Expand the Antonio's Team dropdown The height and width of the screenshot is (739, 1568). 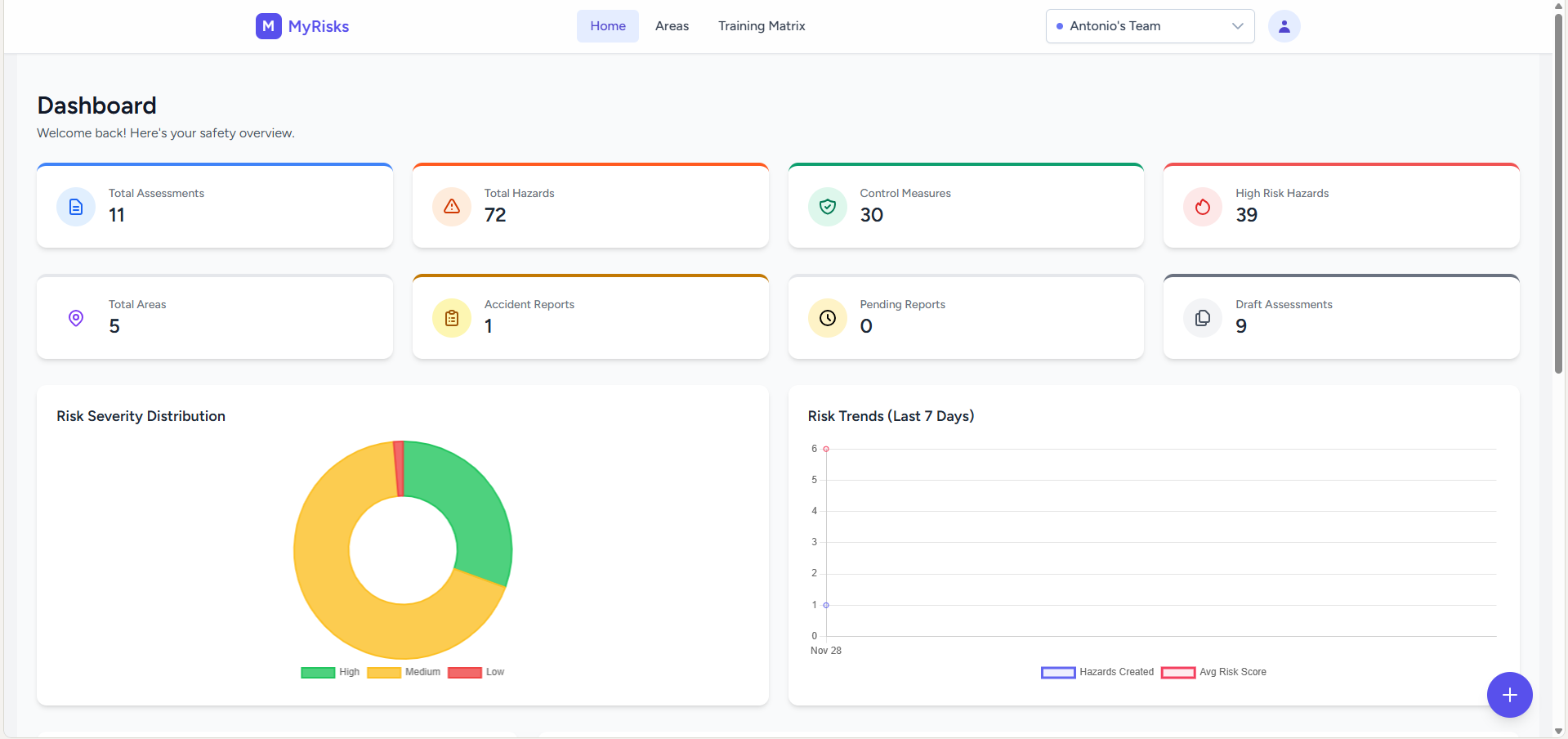click(x=1150, y=26)
